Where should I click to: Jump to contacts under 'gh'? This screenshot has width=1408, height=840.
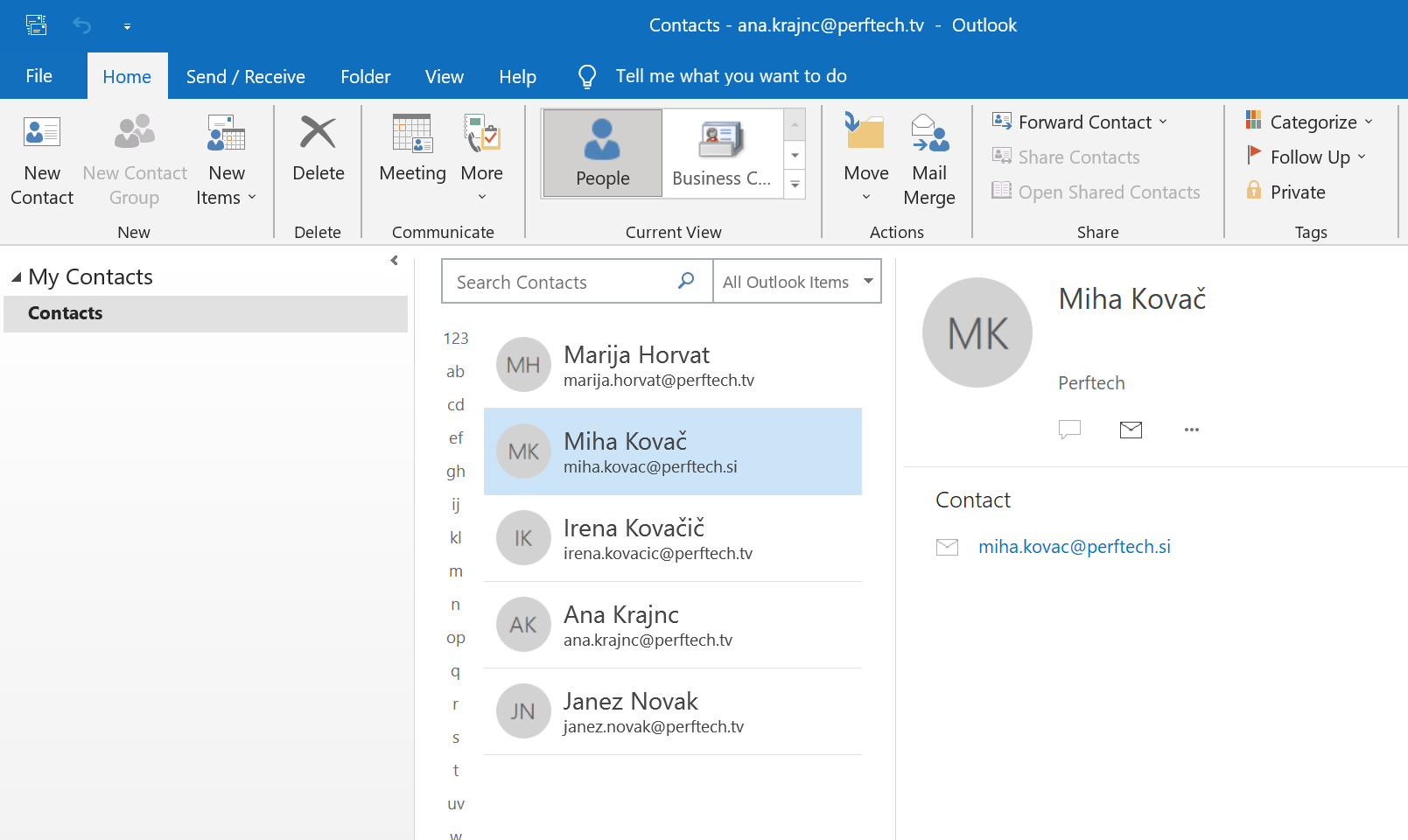[456, 472]
